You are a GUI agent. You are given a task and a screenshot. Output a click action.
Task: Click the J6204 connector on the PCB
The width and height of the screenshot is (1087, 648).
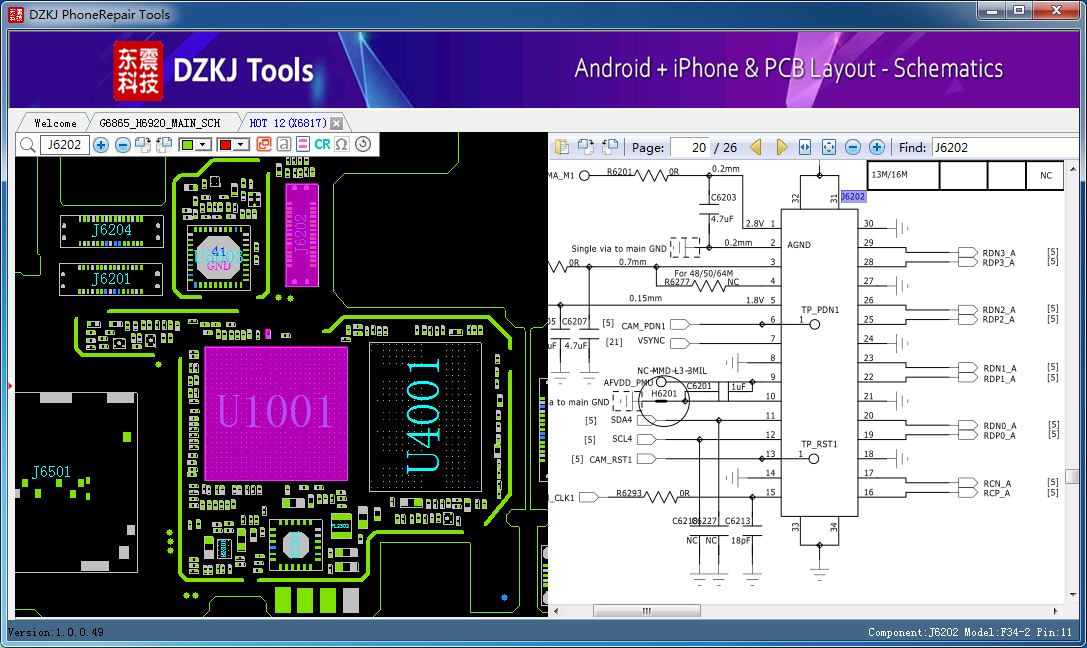[x=112, y=231]
